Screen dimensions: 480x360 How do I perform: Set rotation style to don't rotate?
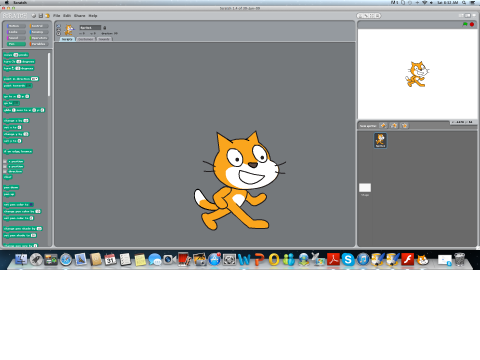coord(59,33)
